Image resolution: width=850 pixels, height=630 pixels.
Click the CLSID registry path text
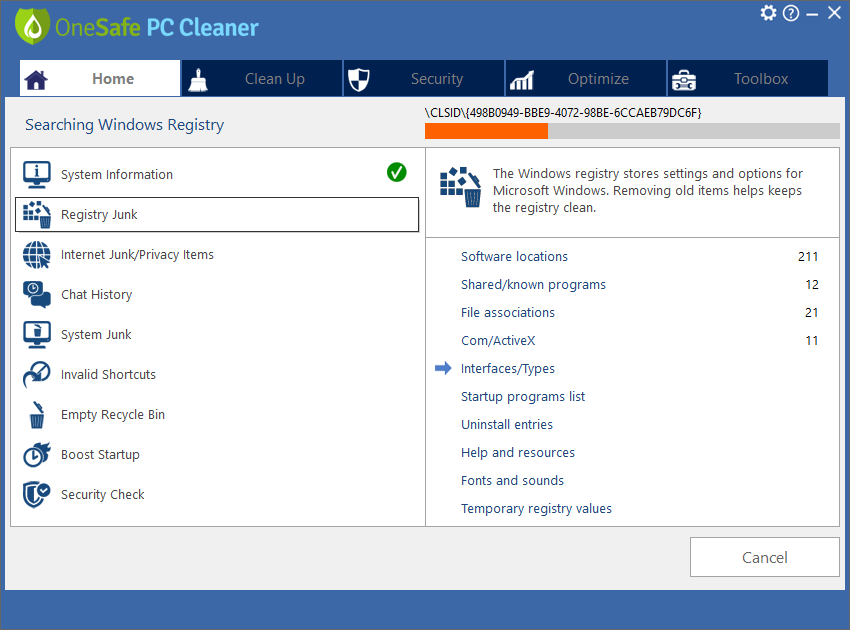[x=563, y=113]
